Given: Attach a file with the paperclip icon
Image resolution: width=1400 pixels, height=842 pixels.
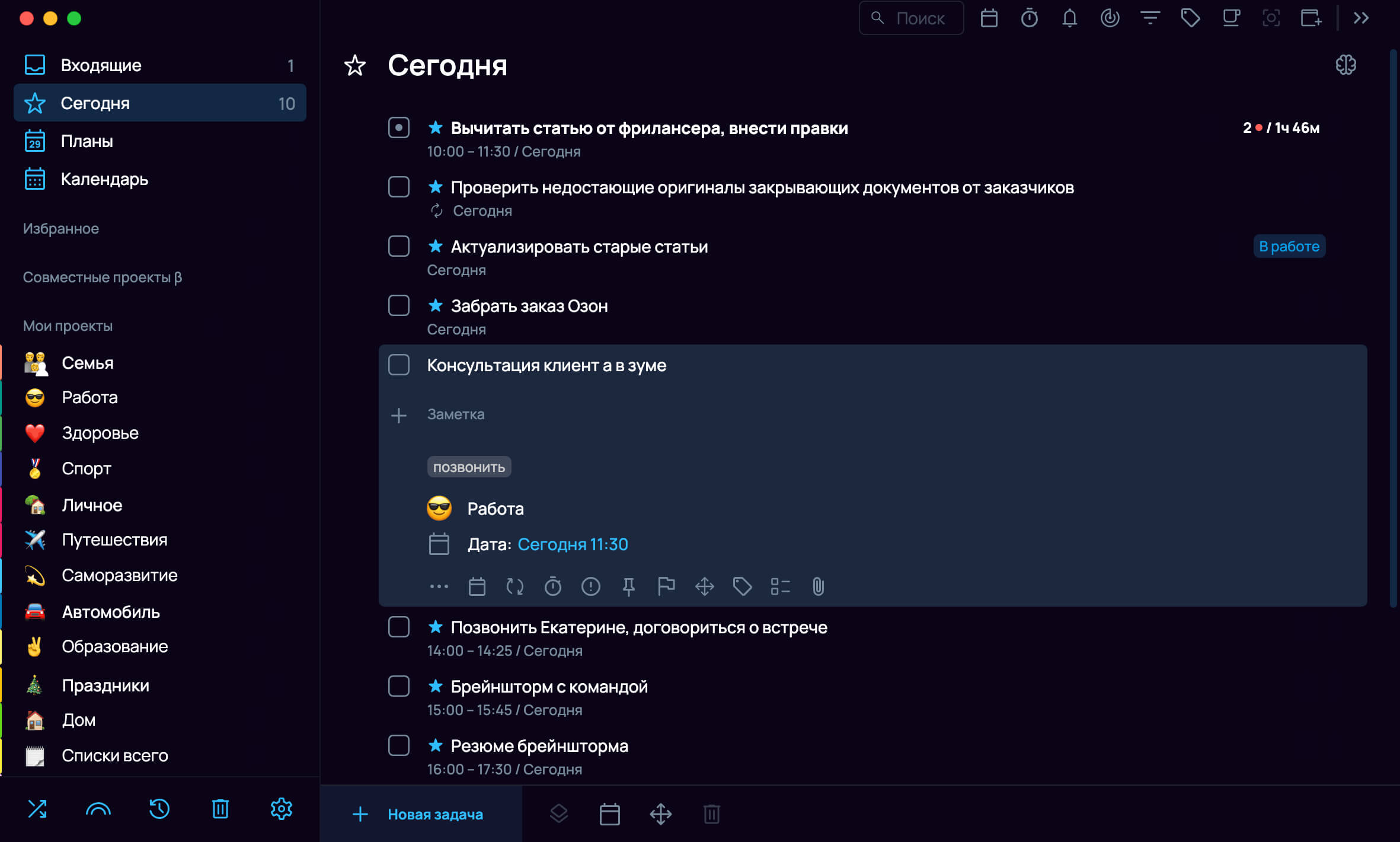Looking at the screenshot, I should pyautogui.click(x=818, y=586).
